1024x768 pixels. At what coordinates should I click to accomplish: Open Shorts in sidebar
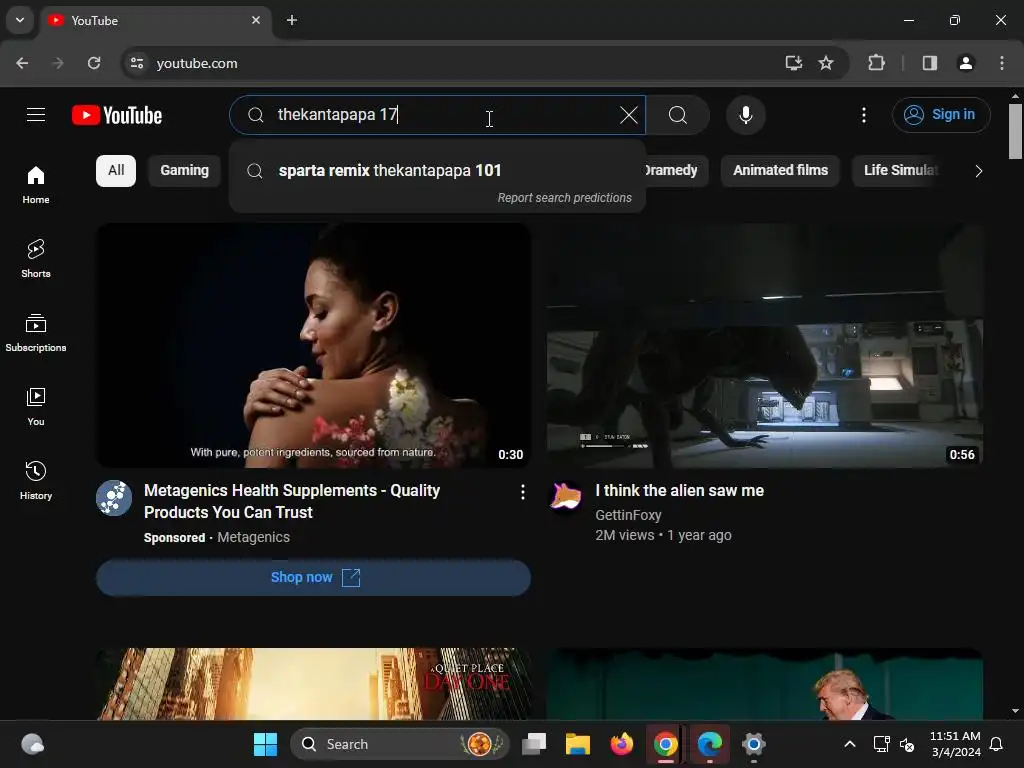point(36,259)
